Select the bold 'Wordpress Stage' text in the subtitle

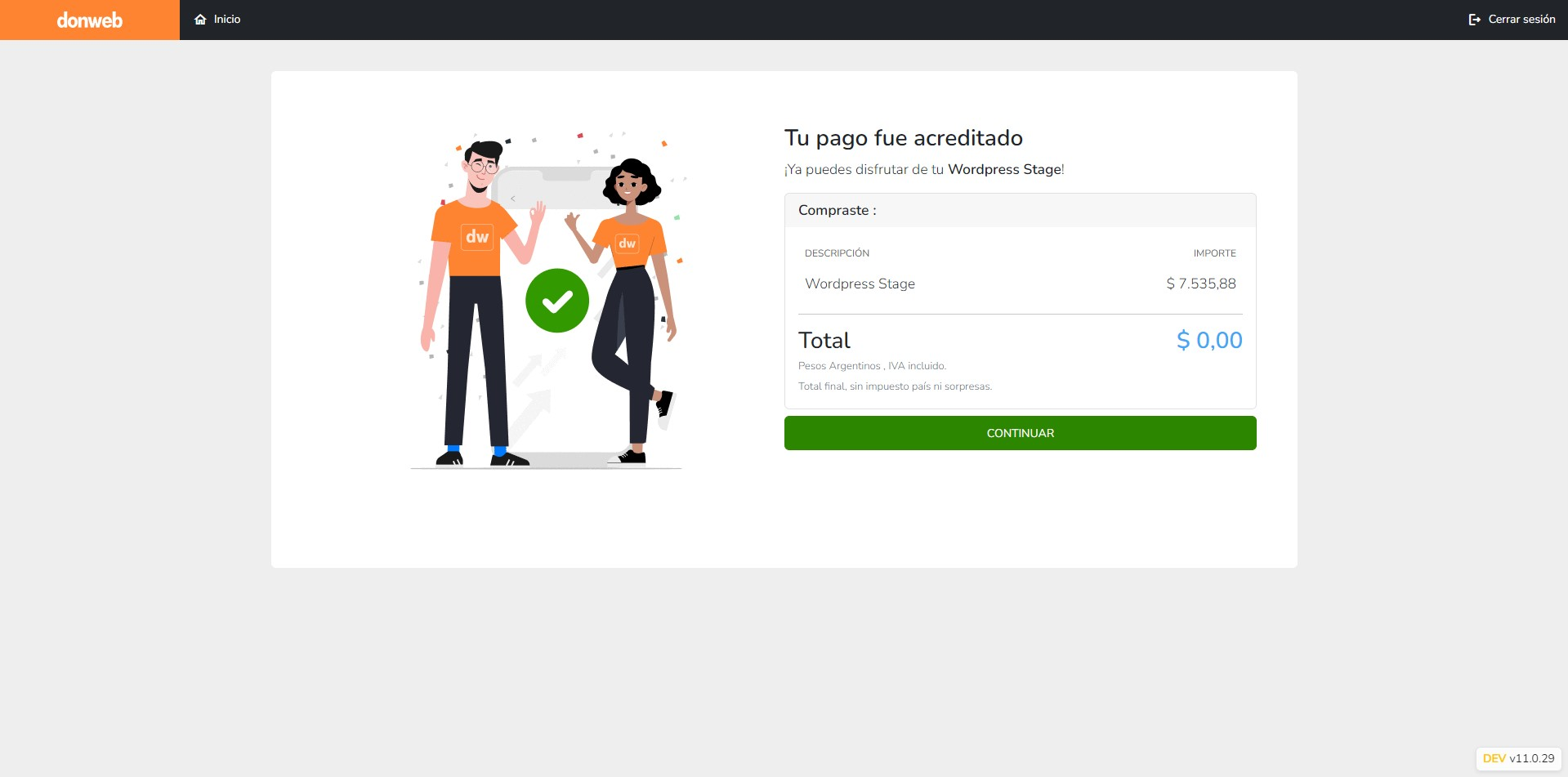tap(1004, 169)
